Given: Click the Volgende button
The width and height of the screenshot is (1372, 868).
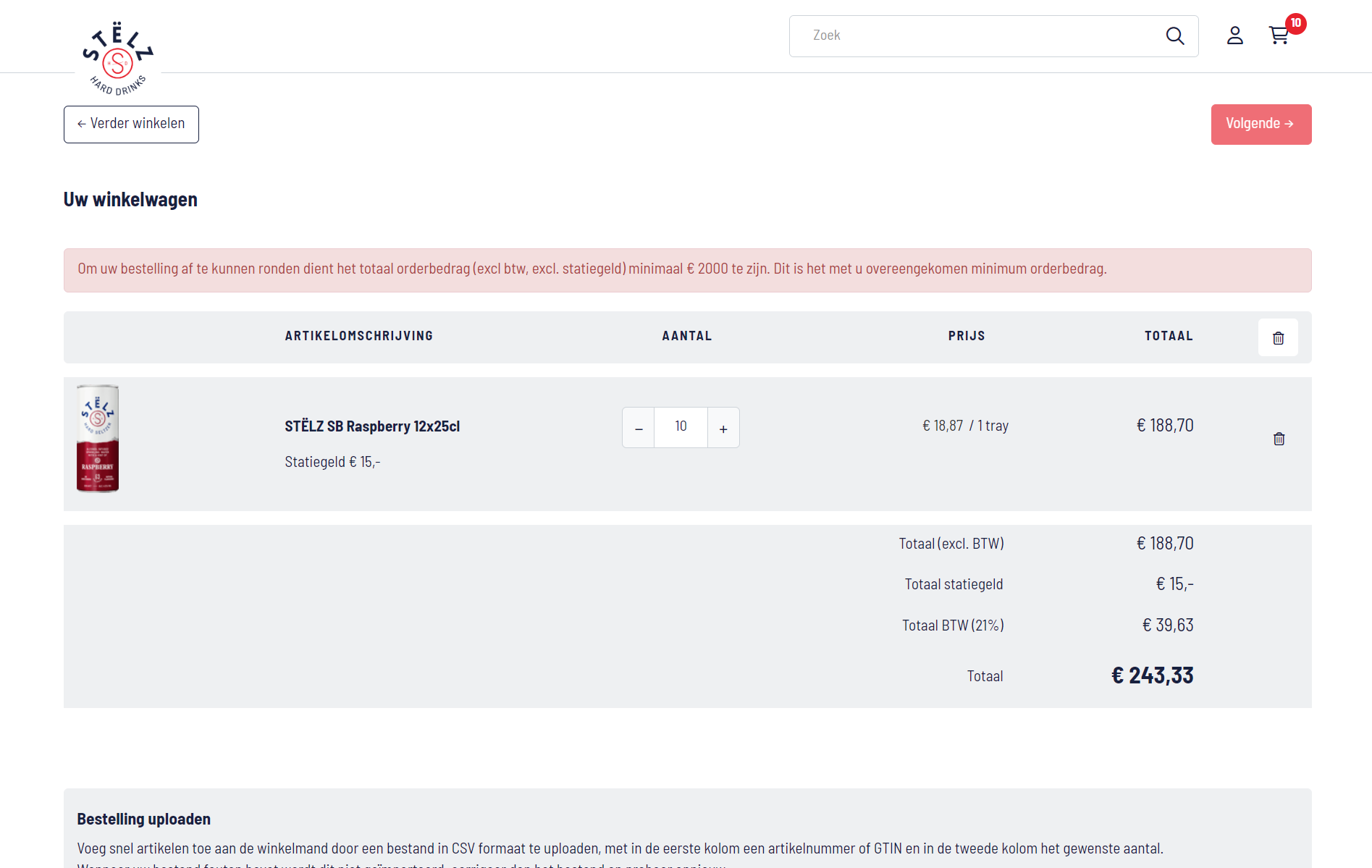Looking at the screenshot, I should (x=1261, y=125).
